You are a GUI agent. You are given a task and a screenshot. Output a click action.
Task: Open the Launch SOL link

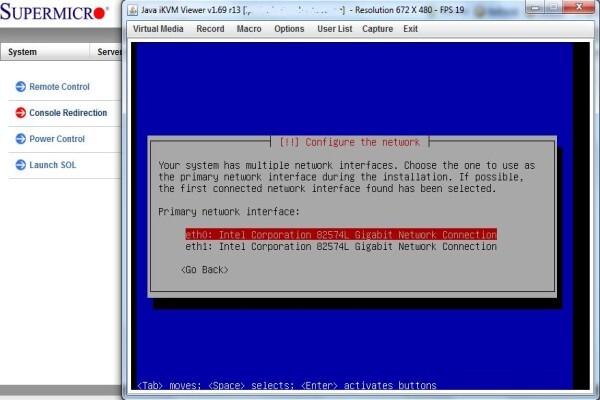coord(53,165)
